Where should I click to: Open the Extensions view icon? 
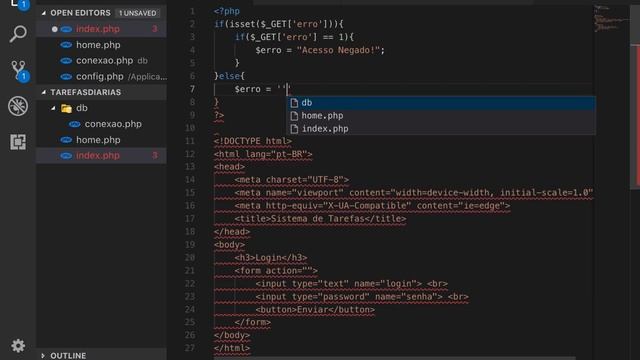click(x=18, y=142)
